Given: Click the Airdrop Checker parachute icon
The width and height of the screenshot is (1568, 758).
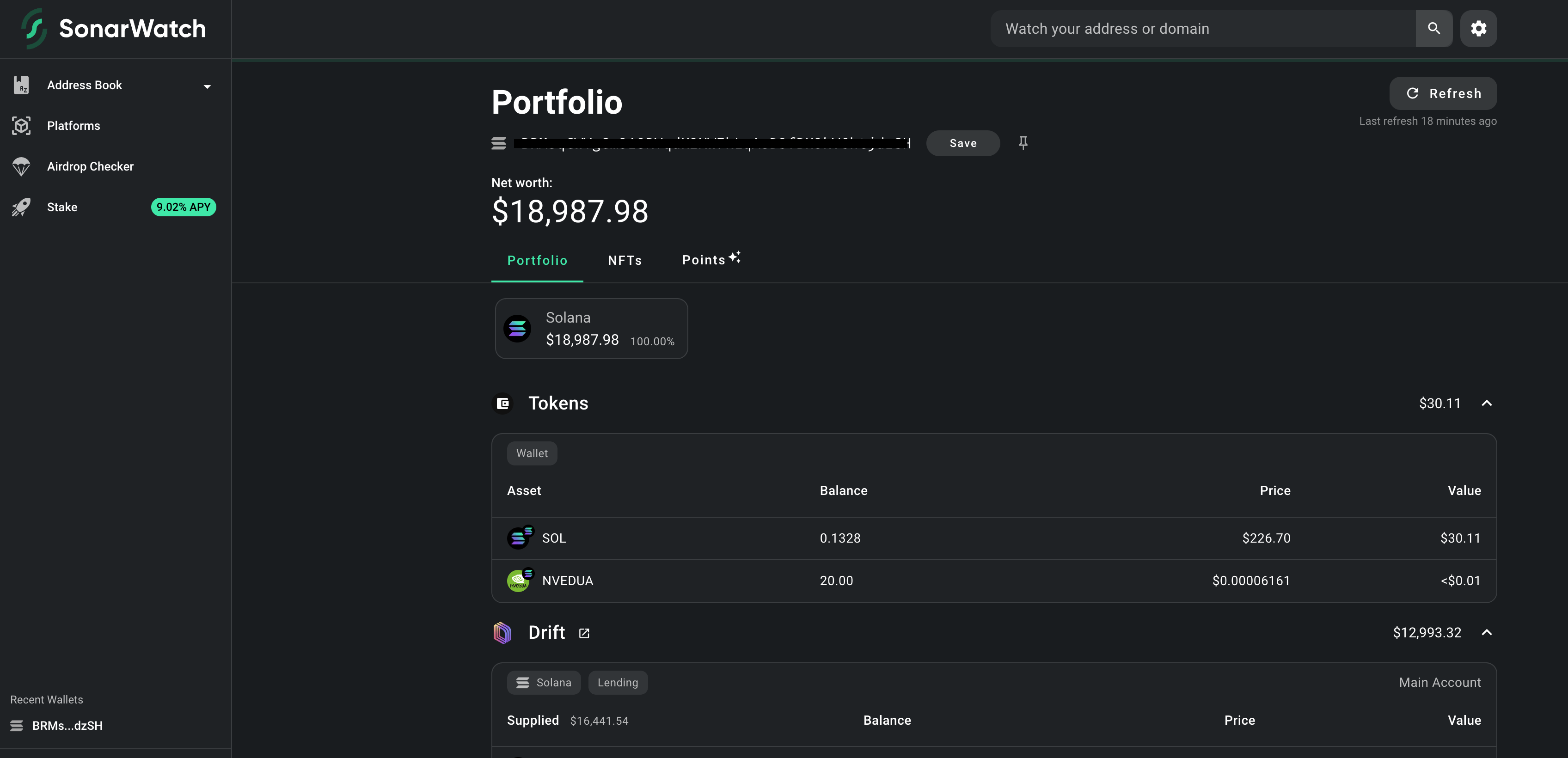Looking at the screenshot, I should 21,166.
